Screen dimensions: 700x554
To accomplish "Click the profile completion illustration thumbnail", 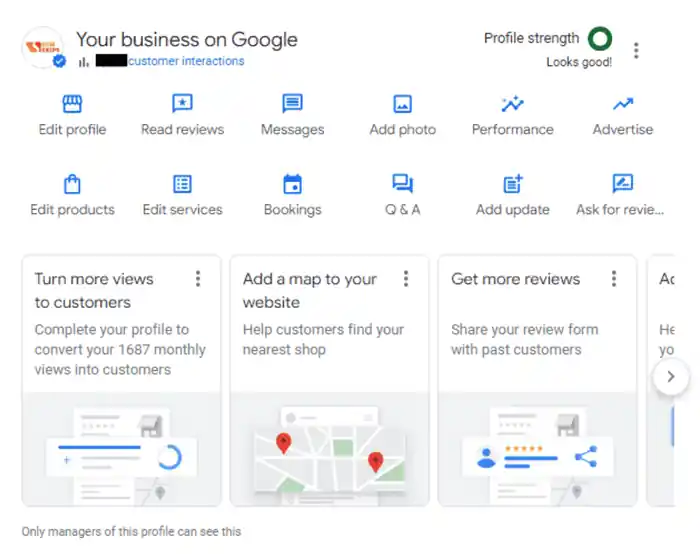I will [x=121, y=450].
